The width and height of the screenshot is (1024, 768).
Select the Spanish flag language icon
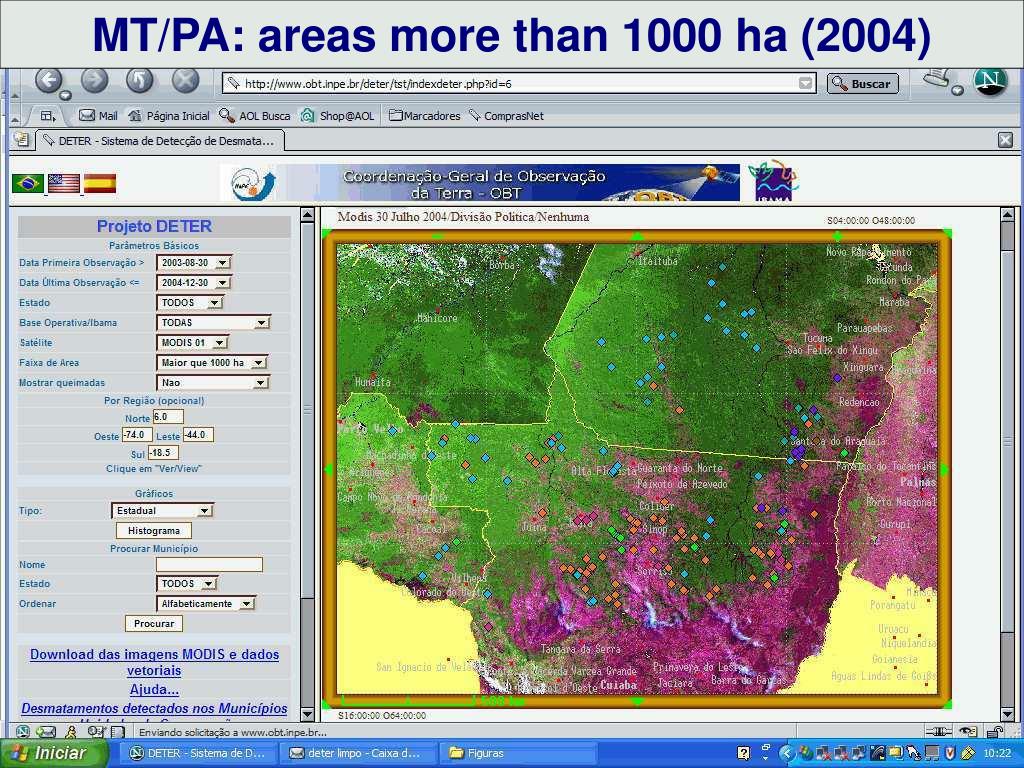(x=100, y=184)
